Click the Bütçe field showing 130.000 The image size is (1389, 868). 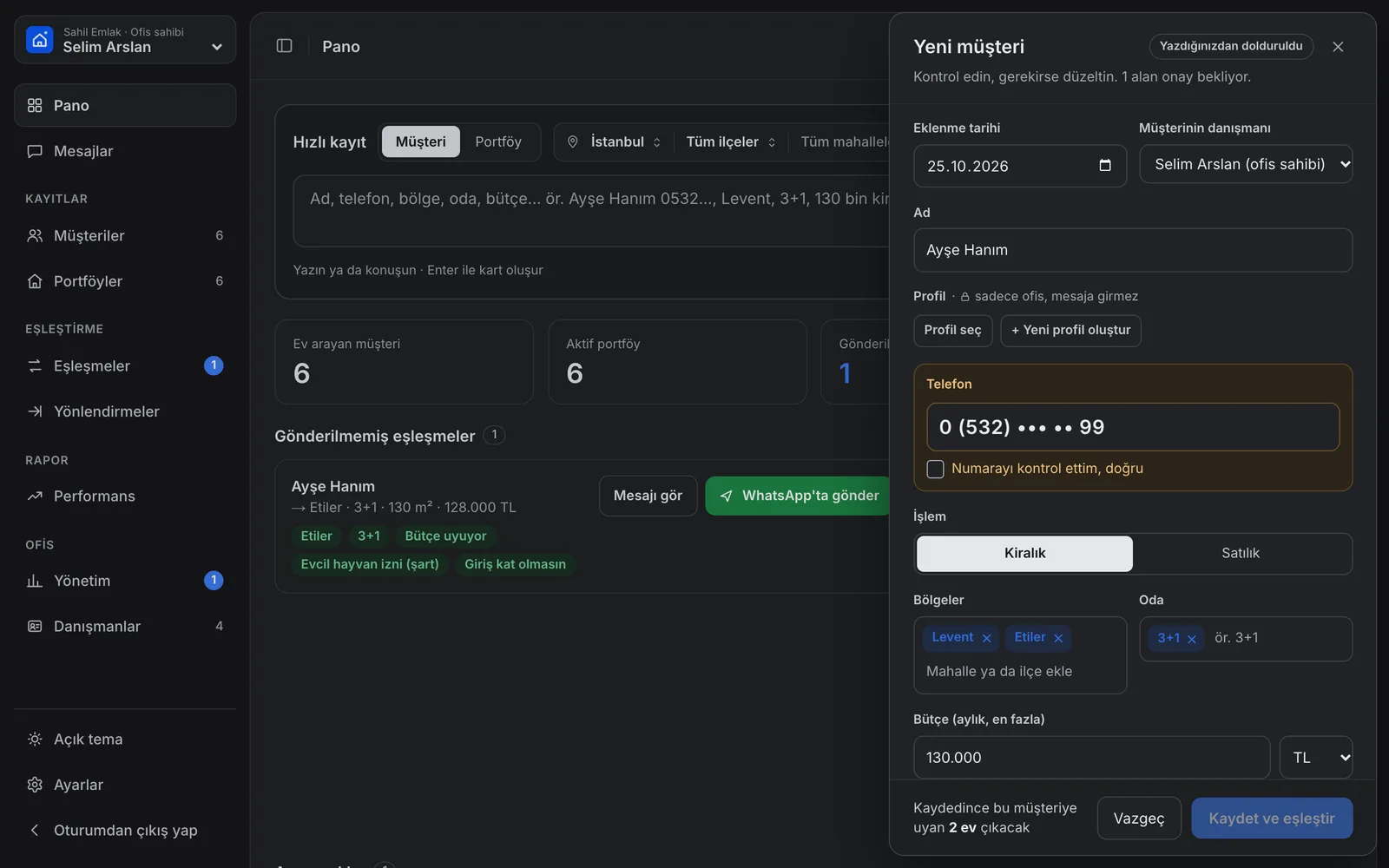tap(1091, 758)
